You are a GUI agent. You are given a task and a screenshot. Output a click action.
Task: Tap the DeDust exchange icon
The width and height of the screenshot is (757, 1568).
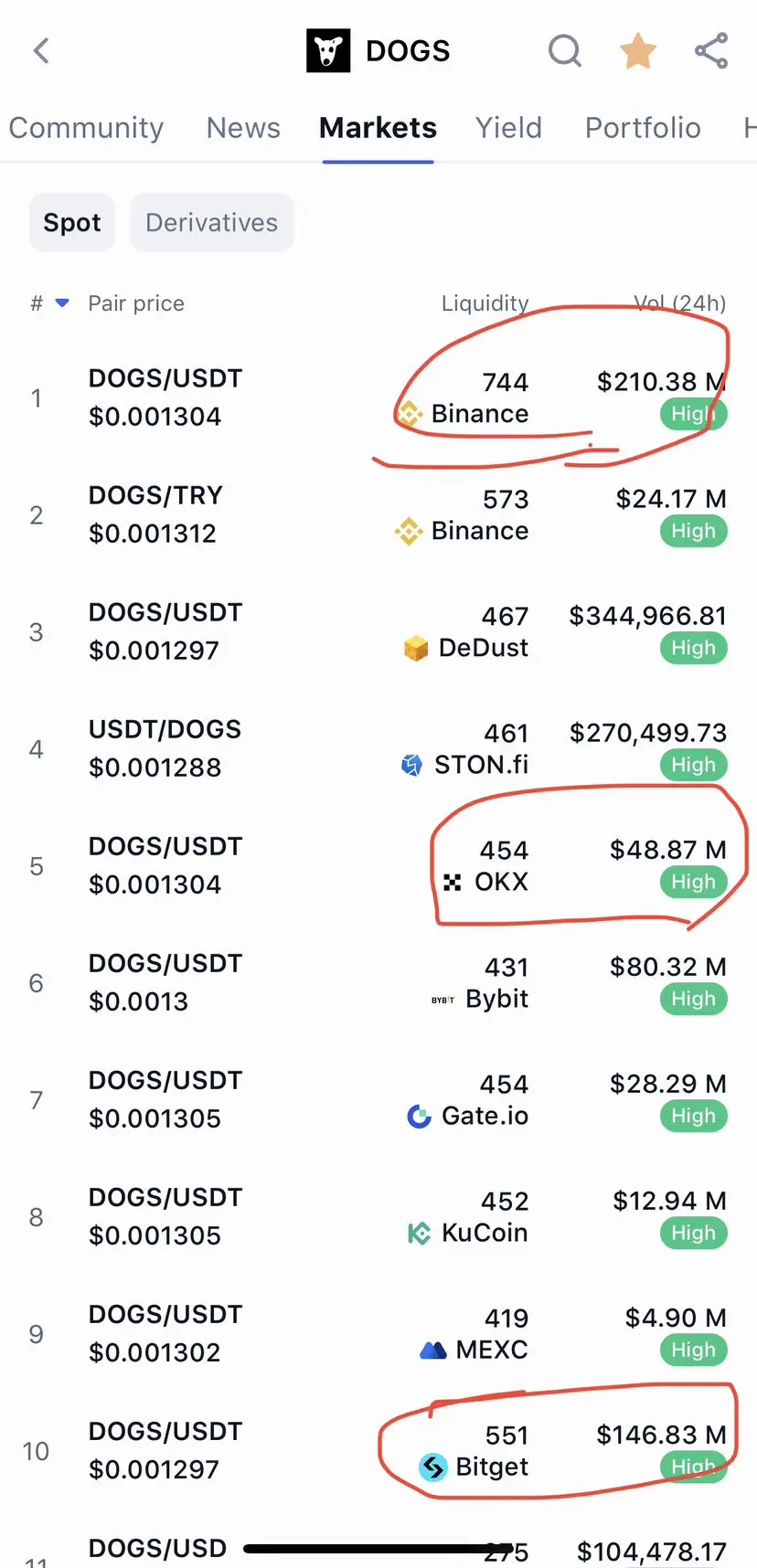click(416, 649)
